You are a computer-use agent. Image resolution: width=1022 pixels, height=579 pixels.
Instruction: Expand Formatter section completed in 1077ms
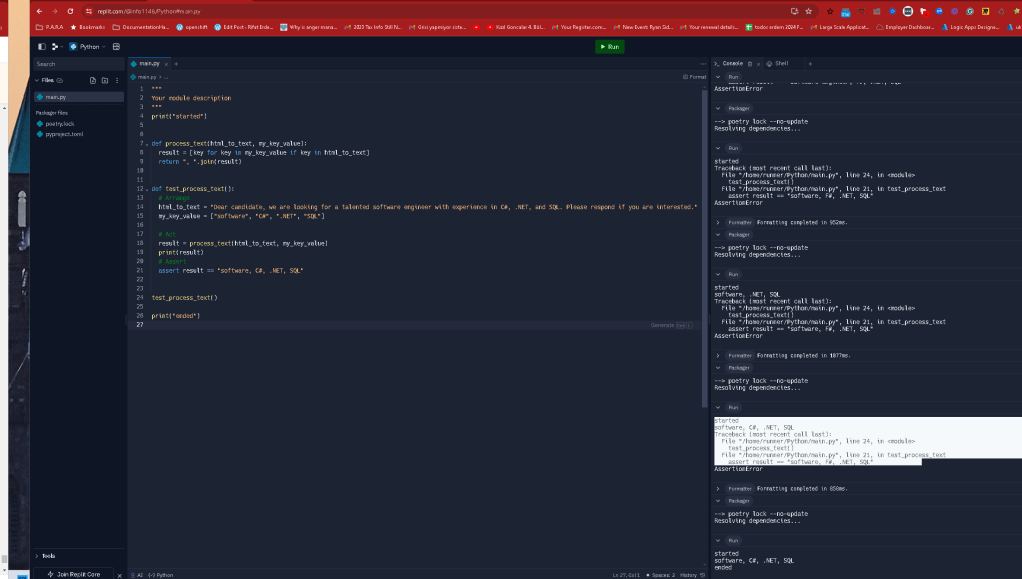pyautogui.click(x=718, y=355)
